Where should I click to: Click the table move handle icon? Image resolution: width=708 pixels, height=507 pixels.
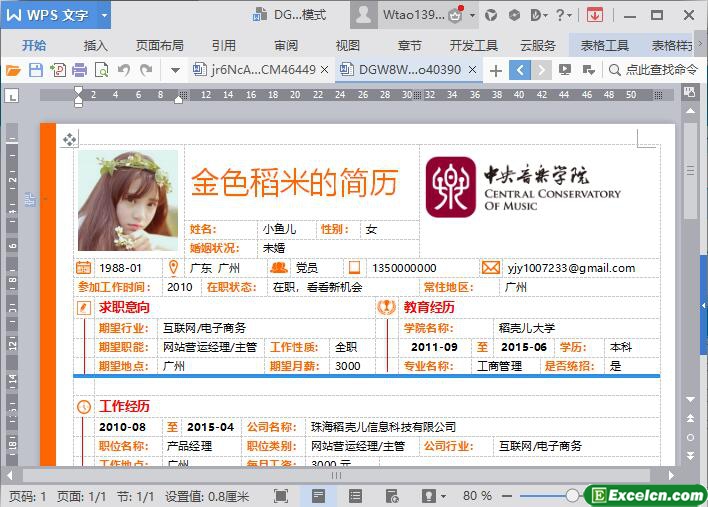click(x=70, y=140)
